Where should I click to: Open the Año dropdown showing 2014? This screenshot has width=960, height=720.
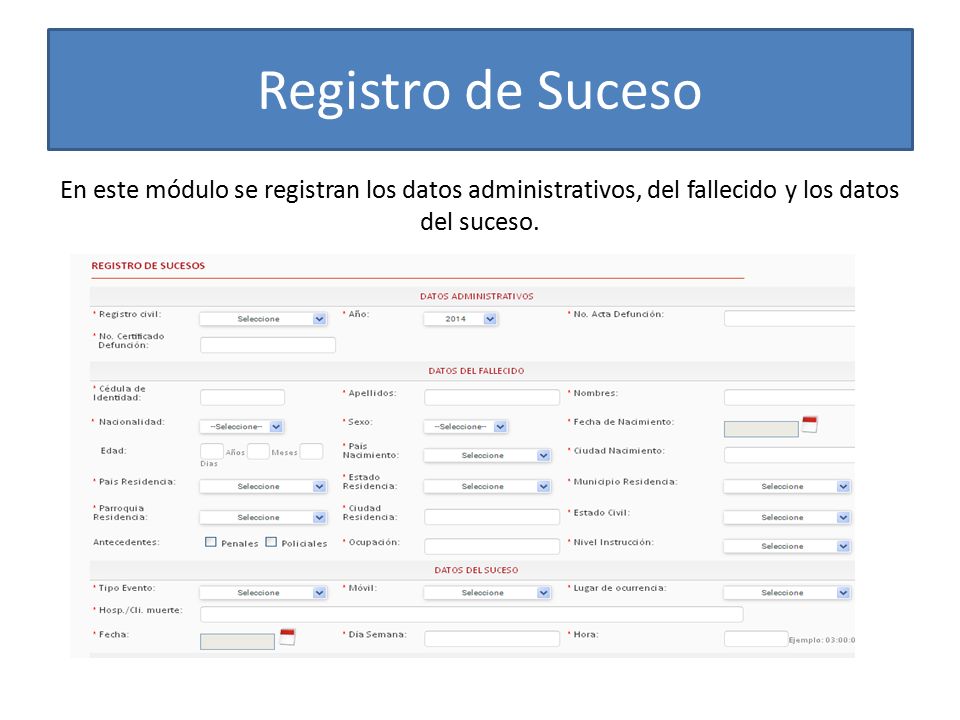[x=460, y=319]
